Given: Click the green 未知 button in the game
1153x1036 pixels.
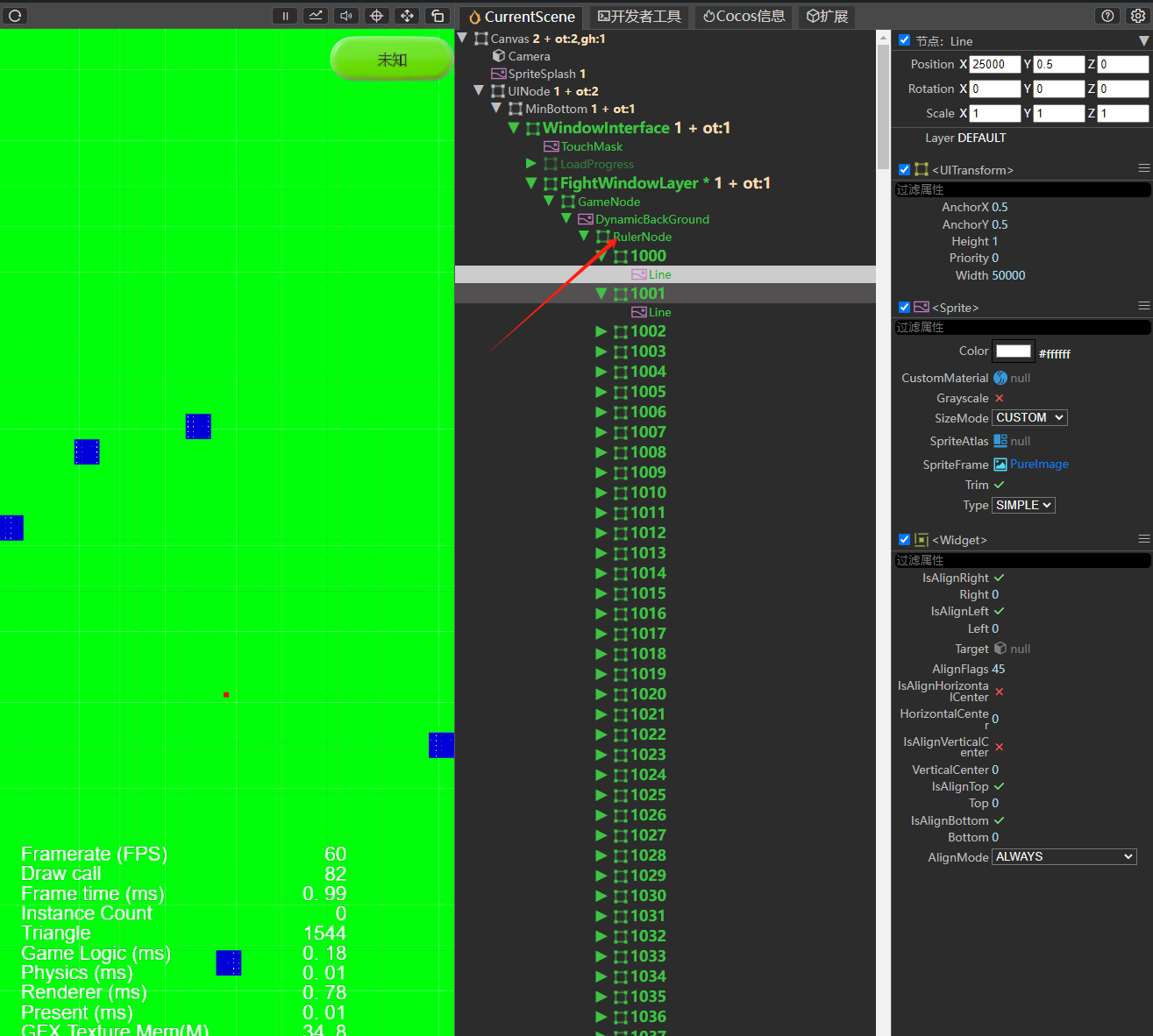Looking at the screenshot, I should [x=392, y=60].
